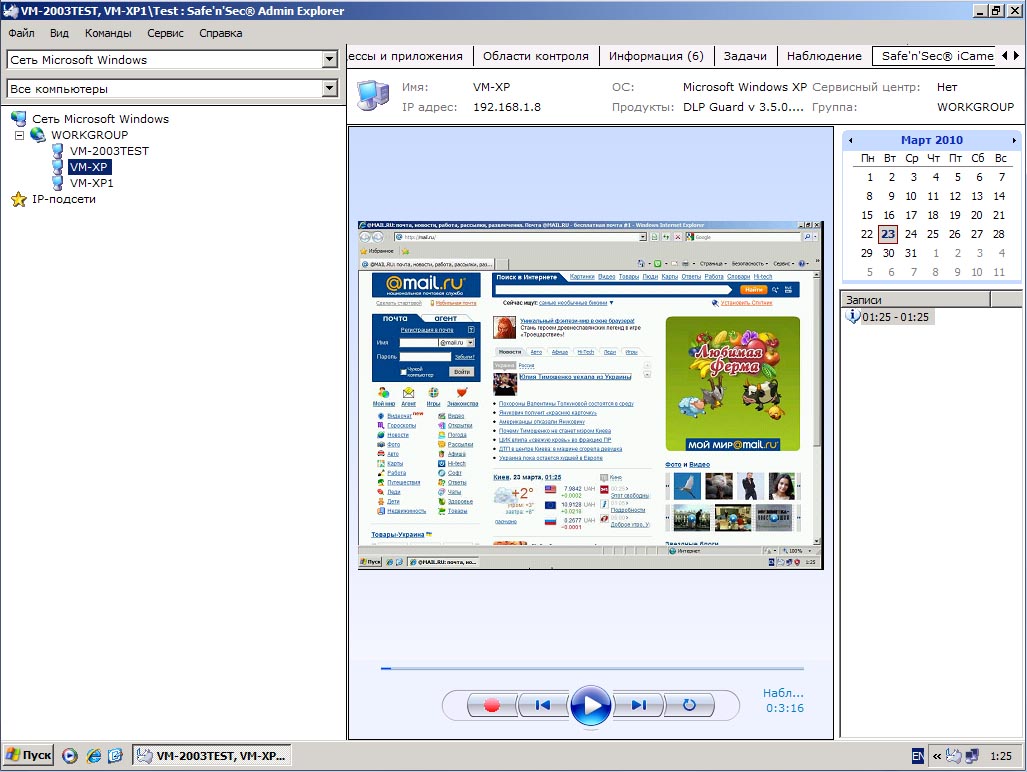This screenshot has width=1027, height=772.
Task: Select Сеть Microsoft Windows tree root
Action: click(x=100, y=119)
